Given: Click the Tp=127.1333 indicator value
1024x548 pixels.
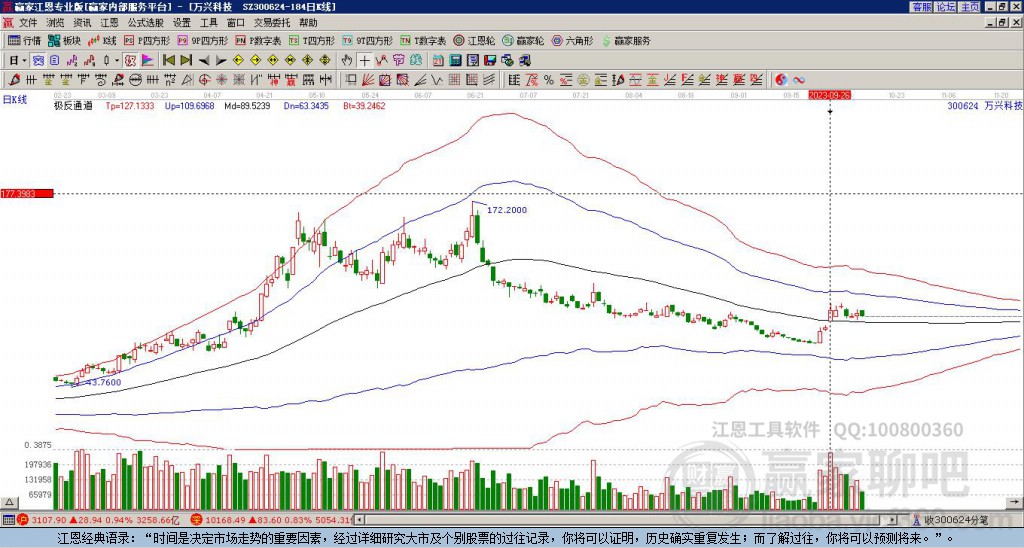Looking at the screenshot, I should 130,105.
